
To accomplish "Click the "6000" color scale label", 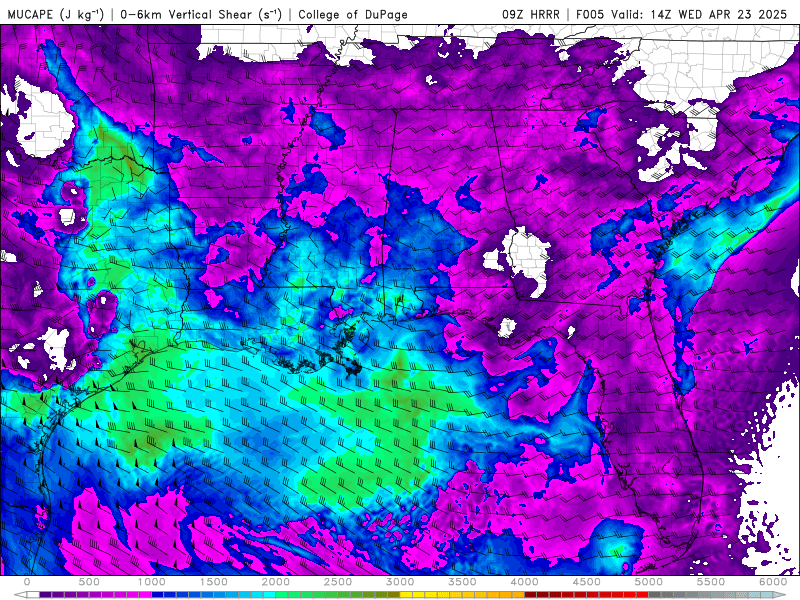I will click(x=773, y=582).
